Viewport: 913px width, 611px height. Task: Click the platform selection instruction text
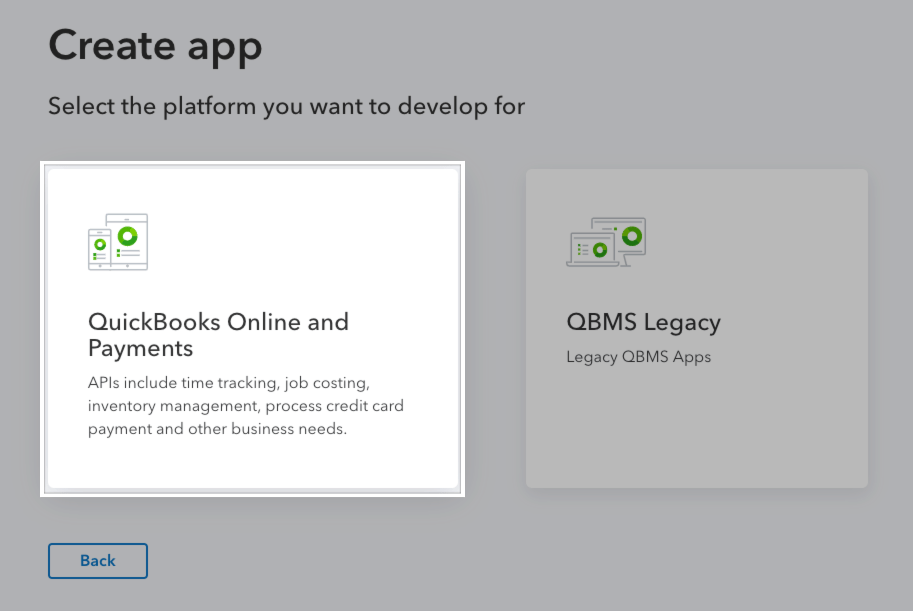click(287, 106)
